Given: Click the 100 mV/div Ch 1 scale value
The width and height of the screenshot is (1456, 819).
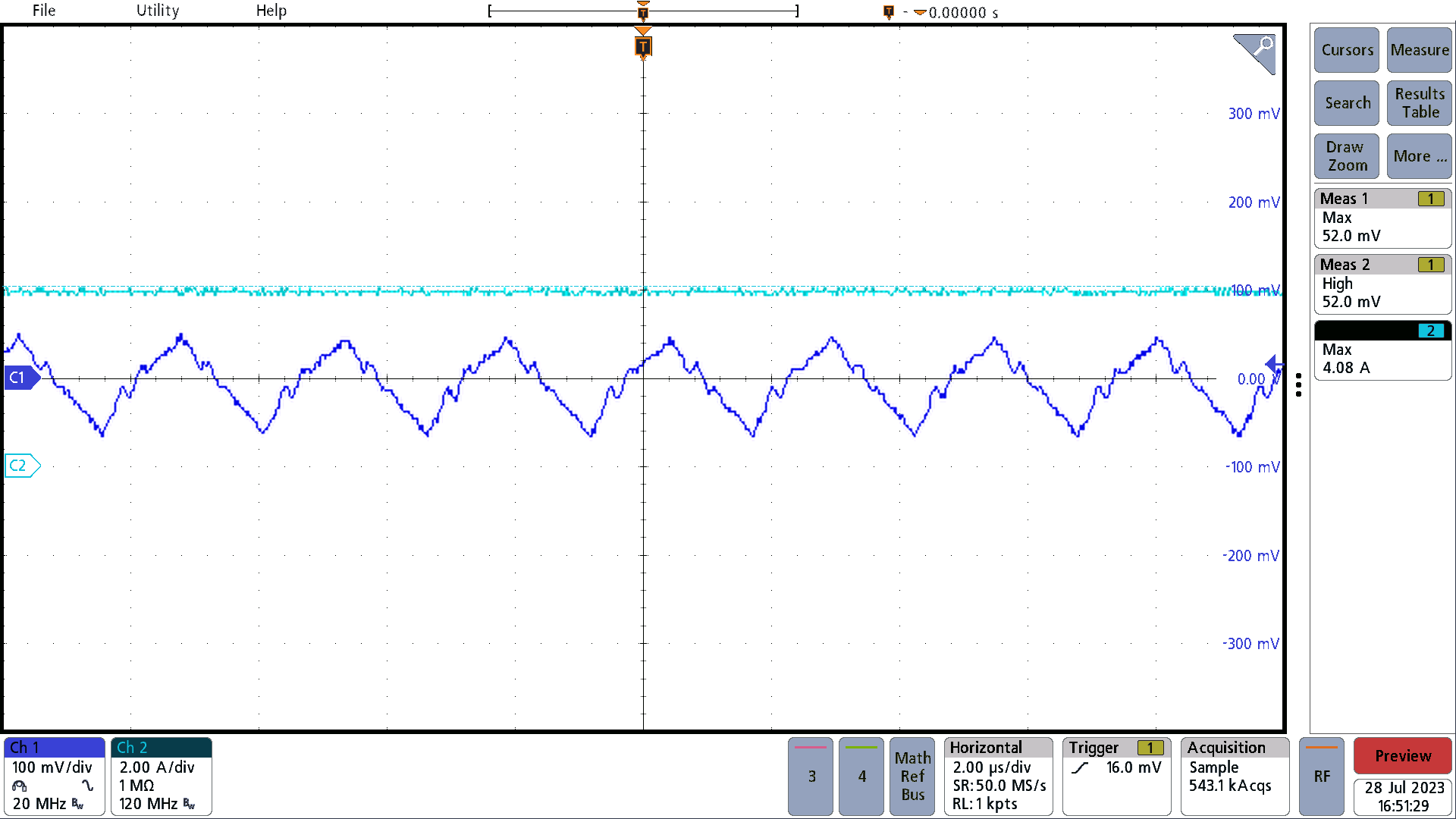Looking at the screenshot, I should (x=52, y=767).
